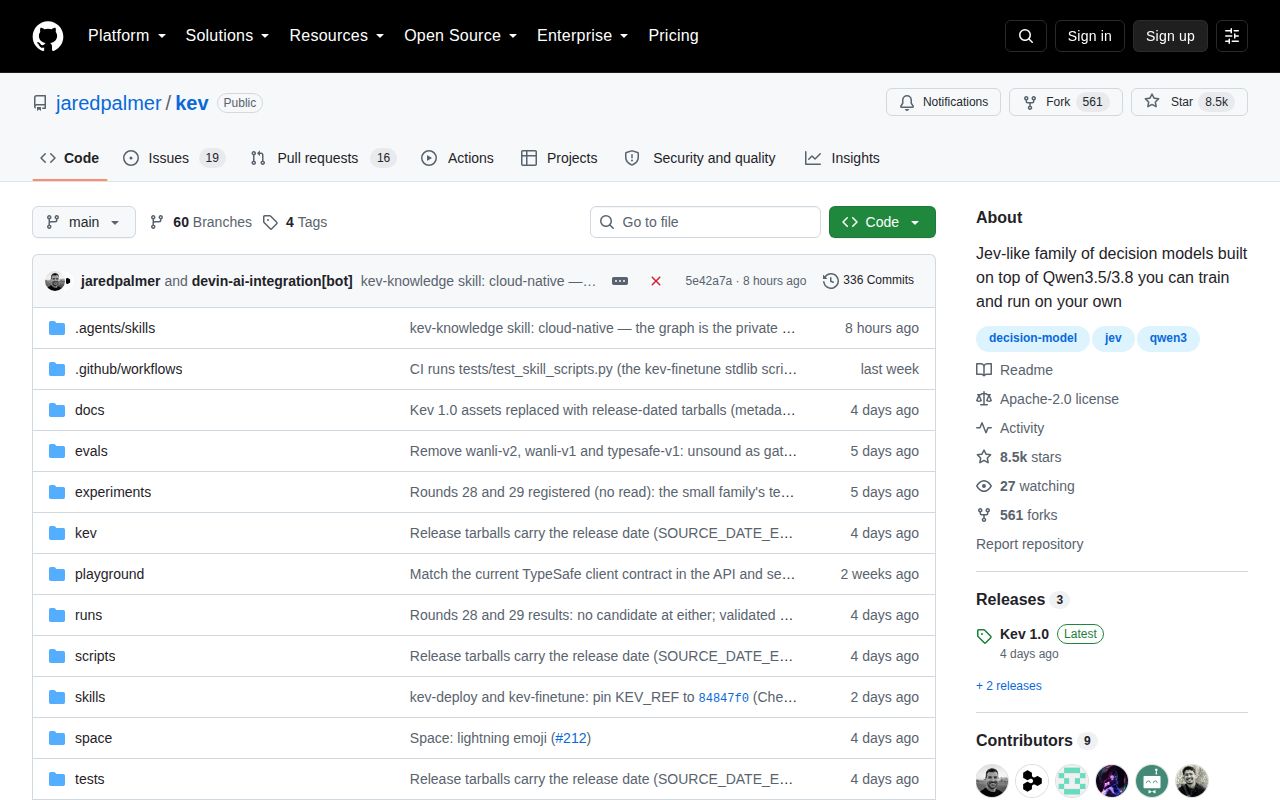The height and width of the screenshot is (800, 1280).
Task: Go to Security and quality tab
Action: (x=700, y=158)
